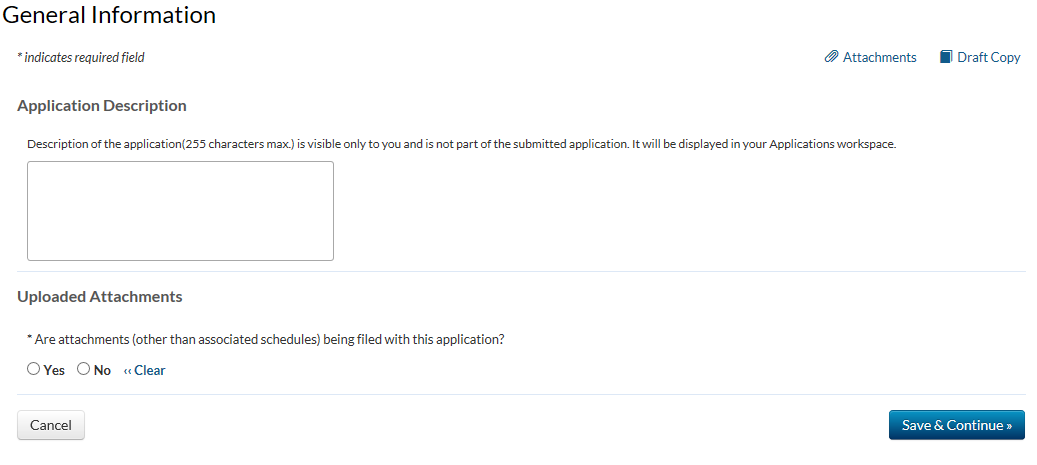Click the No label text
The width and height of the screenshot is (1037, 465).
pyautogui.click(x=102, y=370)
